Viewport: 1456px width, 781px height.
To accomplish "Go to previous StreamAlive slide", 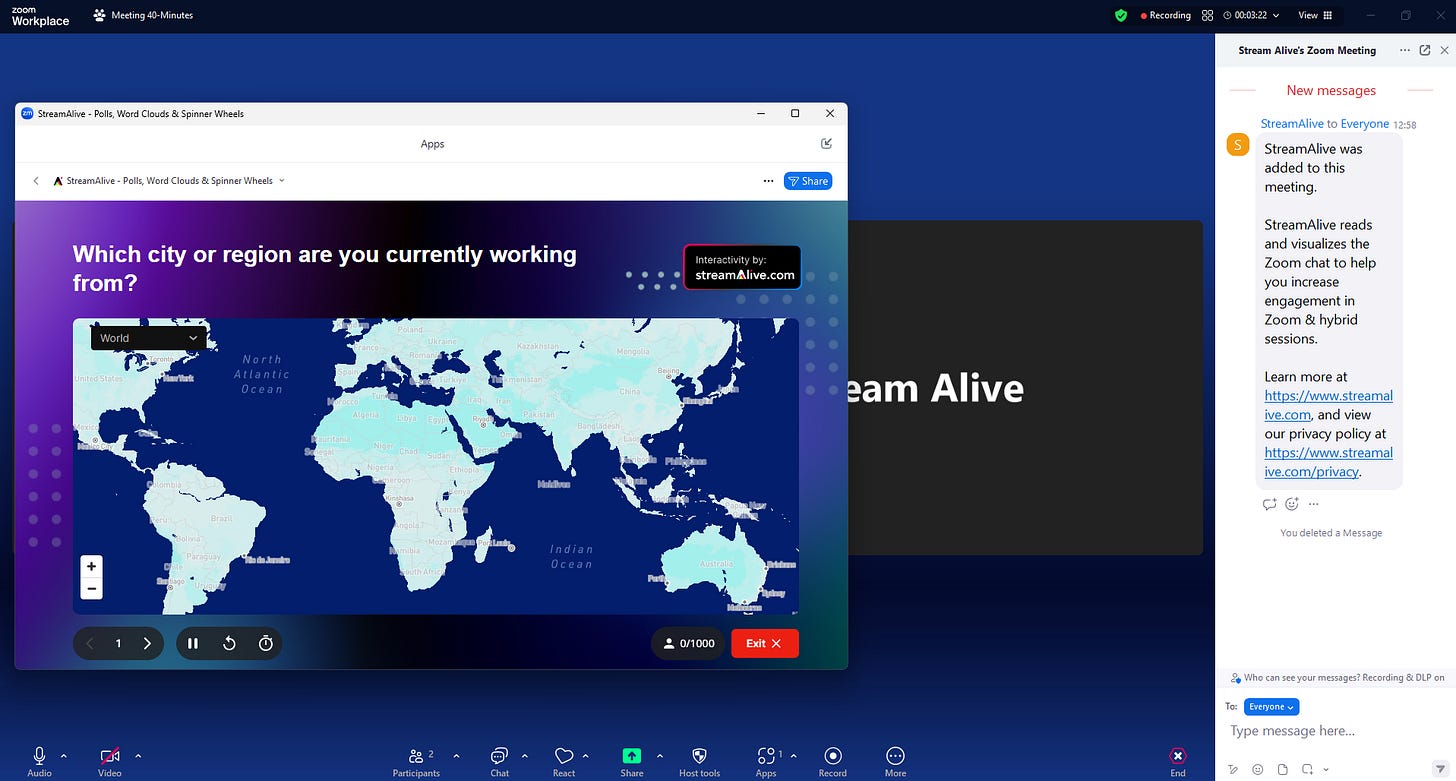I will pos(90,643).
